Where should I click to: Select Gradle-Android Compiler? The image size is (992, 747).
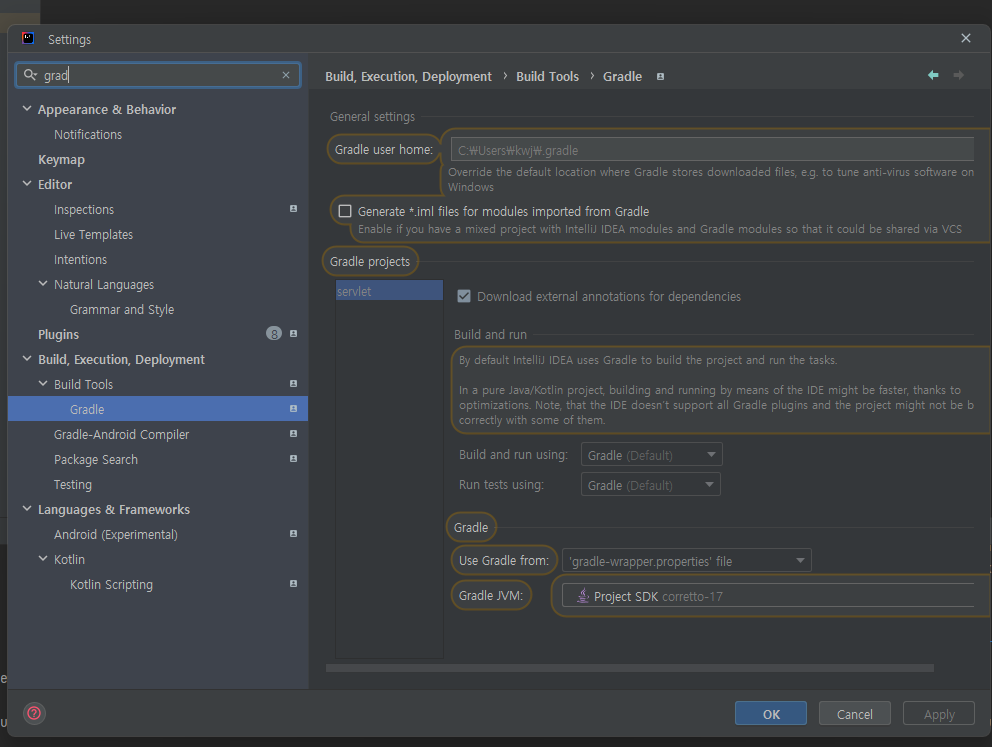(121, 435)
